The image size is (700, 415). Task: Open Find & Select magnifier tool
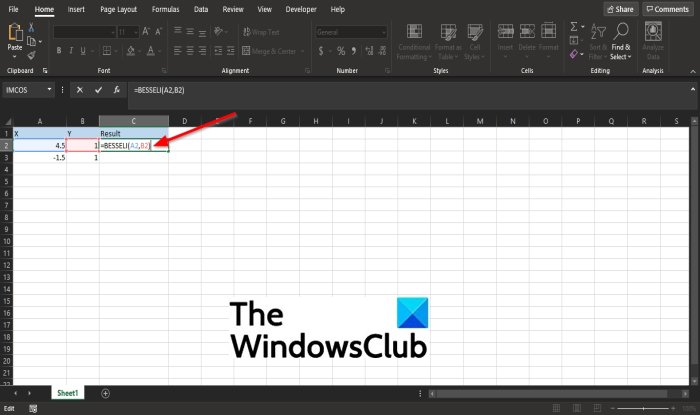tap(621, 31)
